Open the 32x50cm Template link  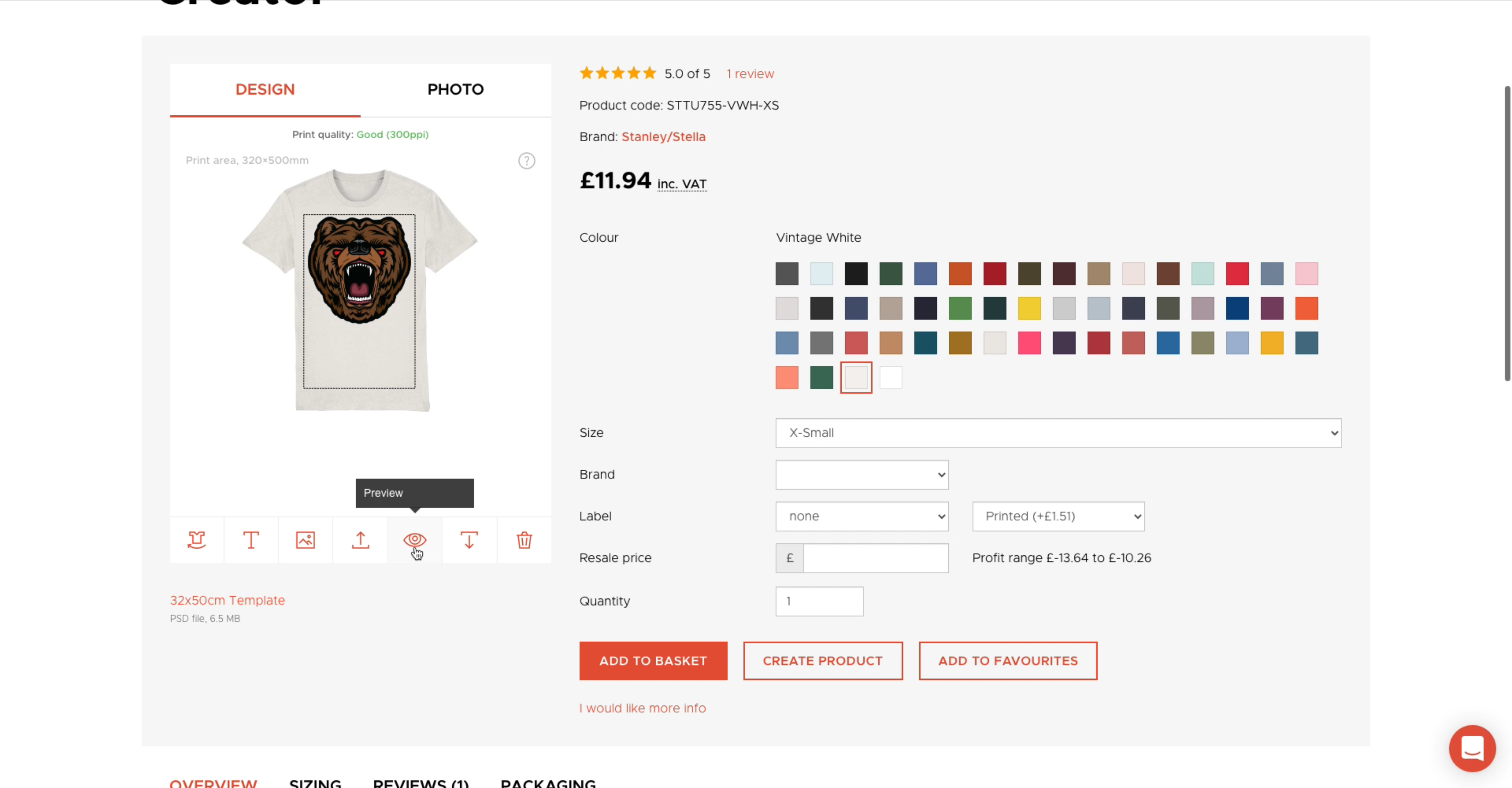[227, 600]
